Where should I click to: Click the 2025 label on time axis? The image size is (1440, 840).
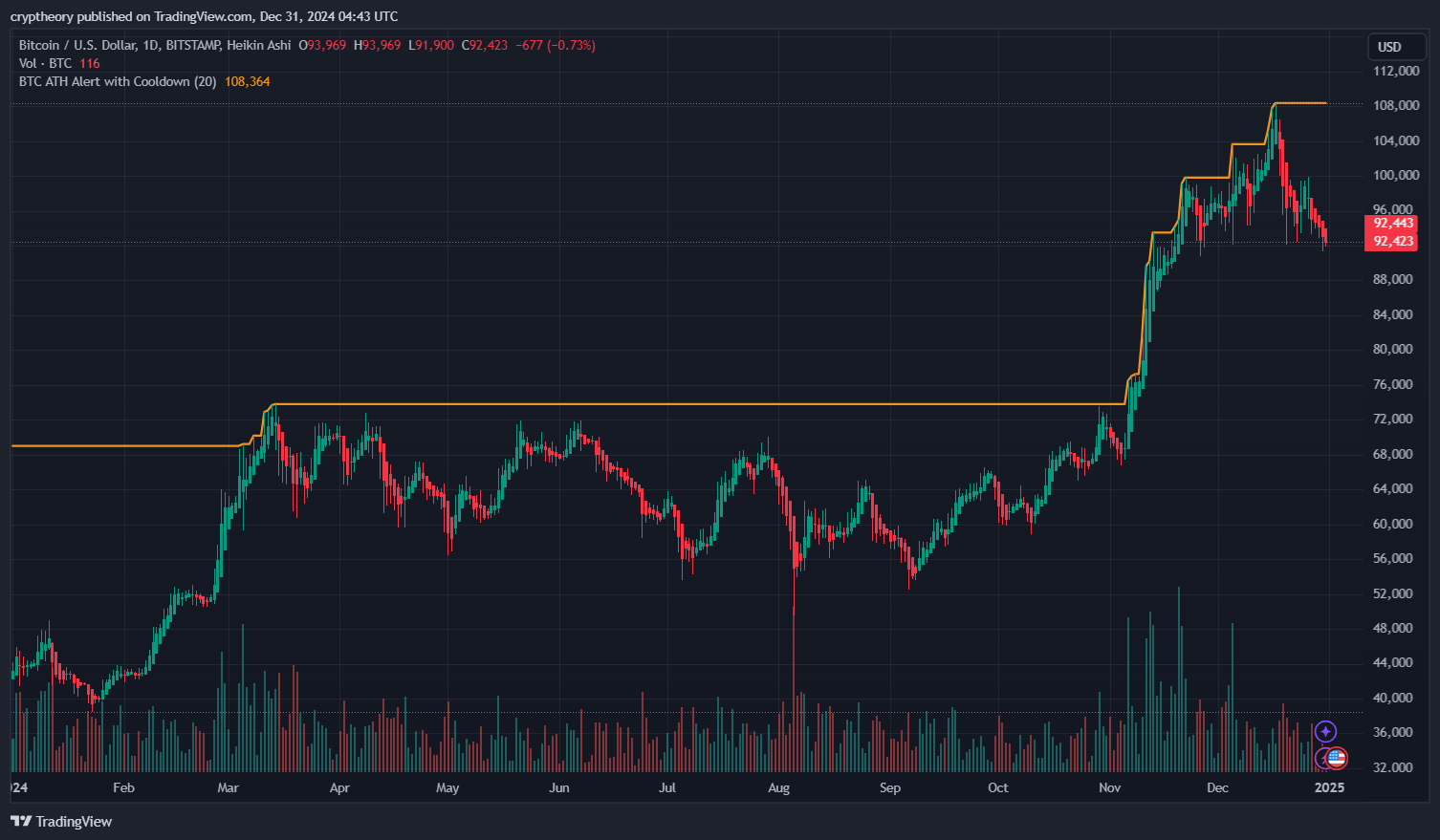[x=1329, y=787]
